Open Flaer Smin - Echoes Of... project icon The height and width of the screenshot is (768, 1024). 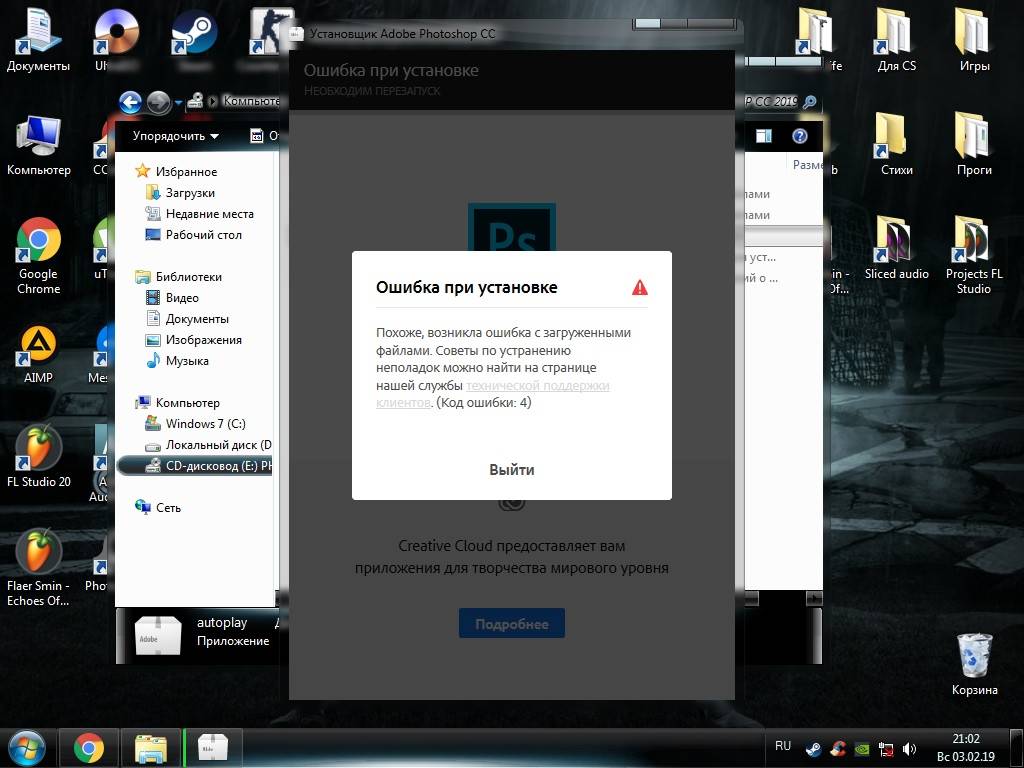point(39,566)
